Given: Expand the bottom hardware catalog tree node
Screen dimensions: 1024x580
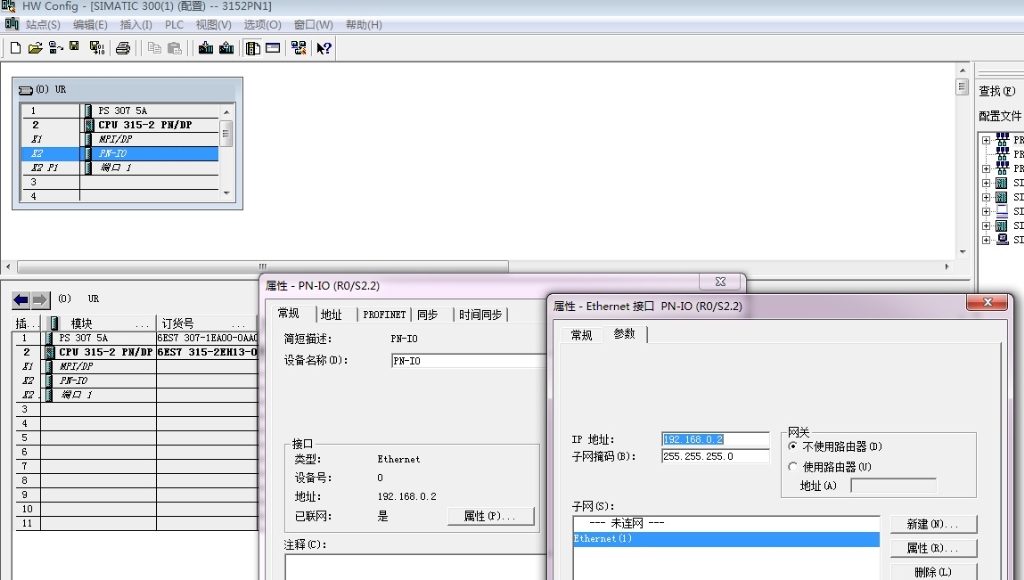Looking at the screenshot, I should click(986, 240).
